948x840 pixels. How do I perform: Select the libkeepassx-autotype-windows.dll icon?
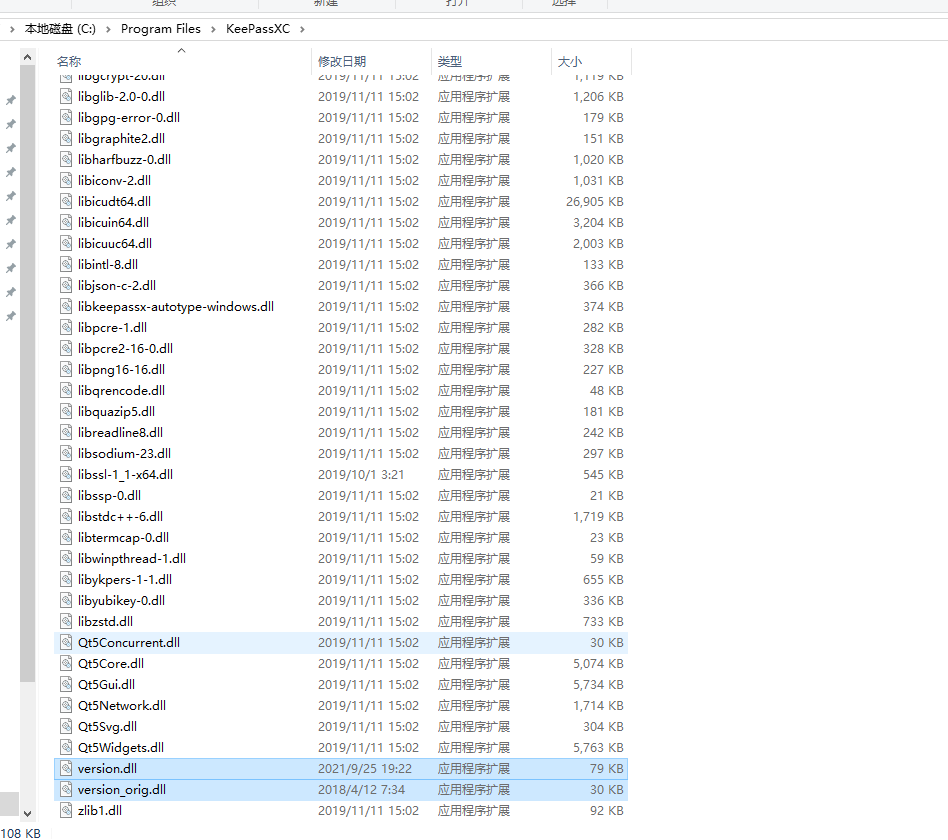(66, 307)
